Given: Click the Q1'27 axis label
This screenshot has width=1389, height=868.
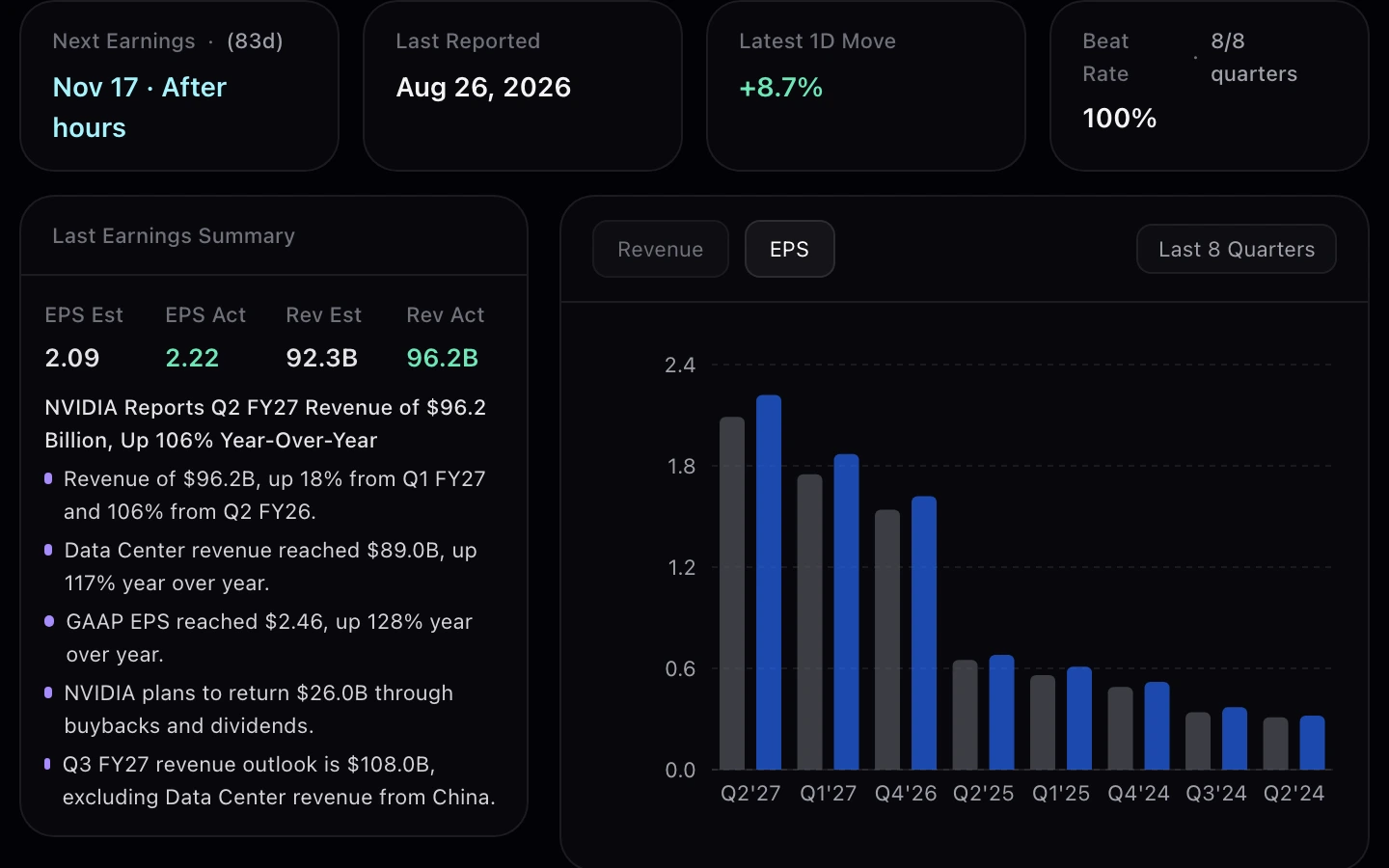Looking at the screenshot, I should pyautogui.click(x=829, y=793).
